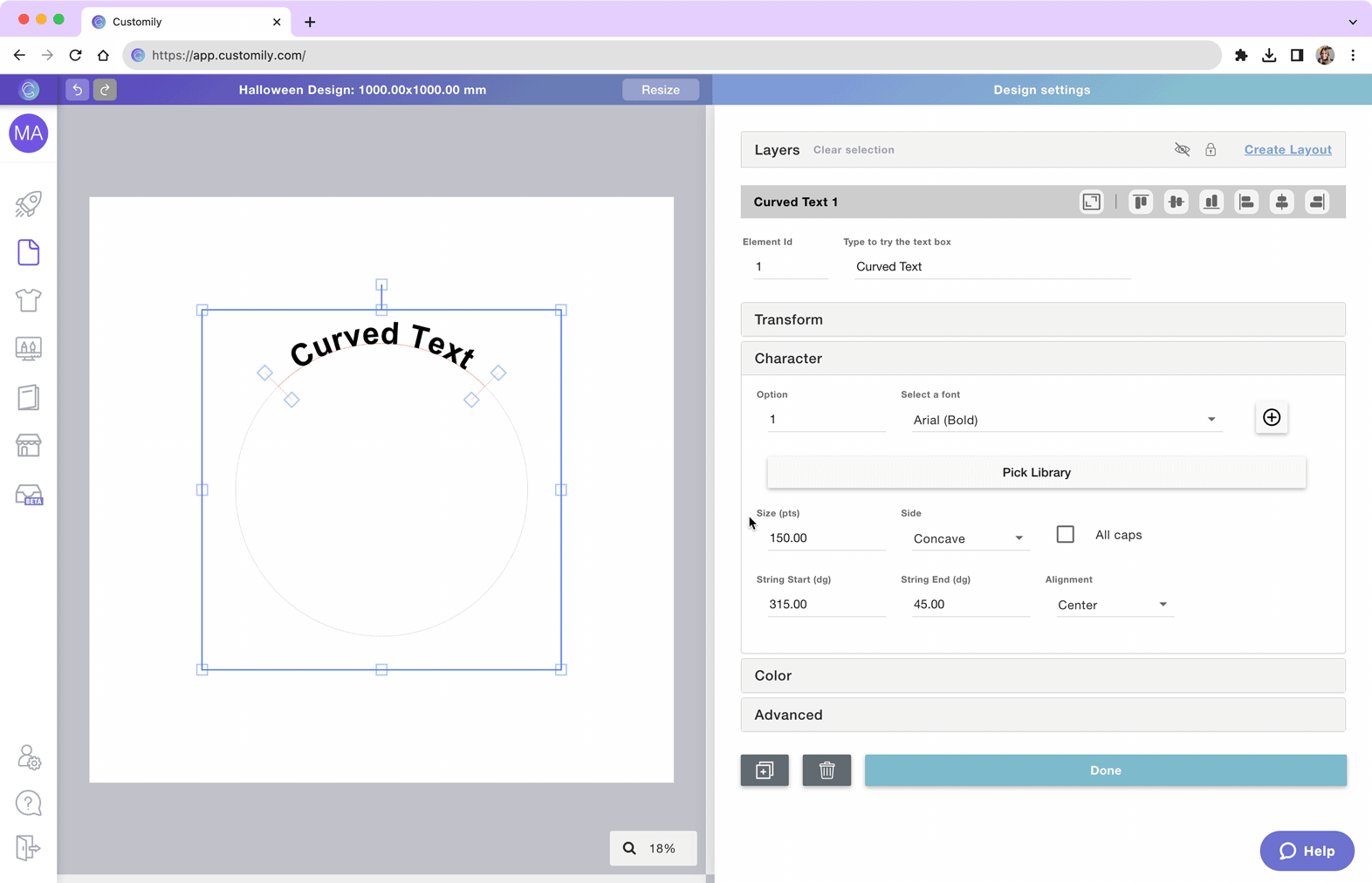Open the book library sidebar icon
Screen dimensions: 1372x883
coord(29,397)
